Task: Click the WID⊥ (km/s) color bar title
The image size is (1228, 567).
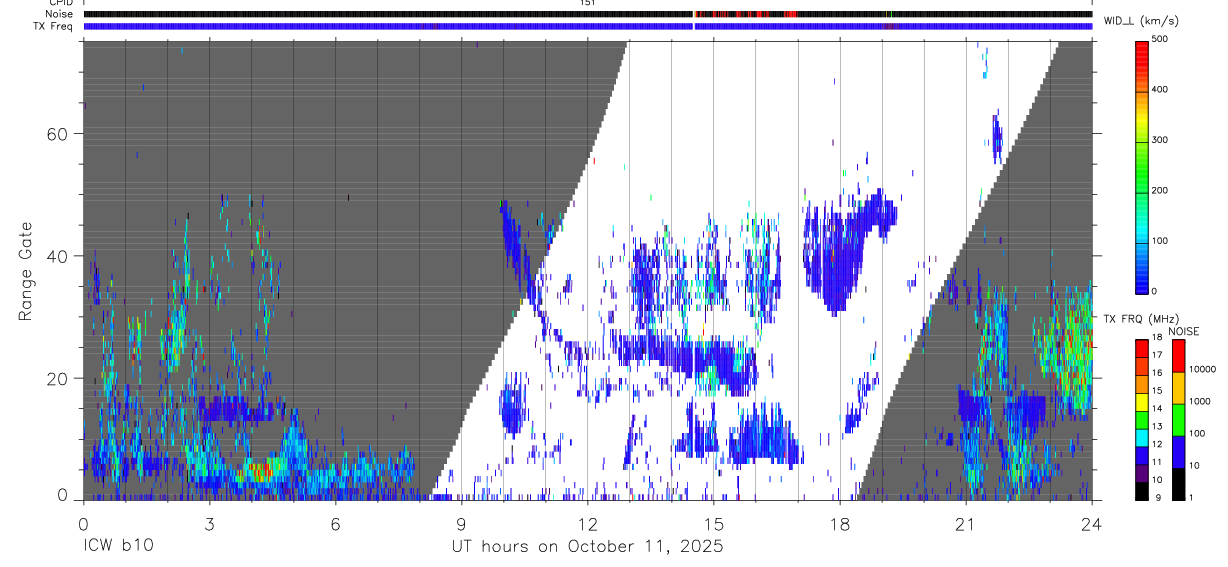Action: point(1143,20)
